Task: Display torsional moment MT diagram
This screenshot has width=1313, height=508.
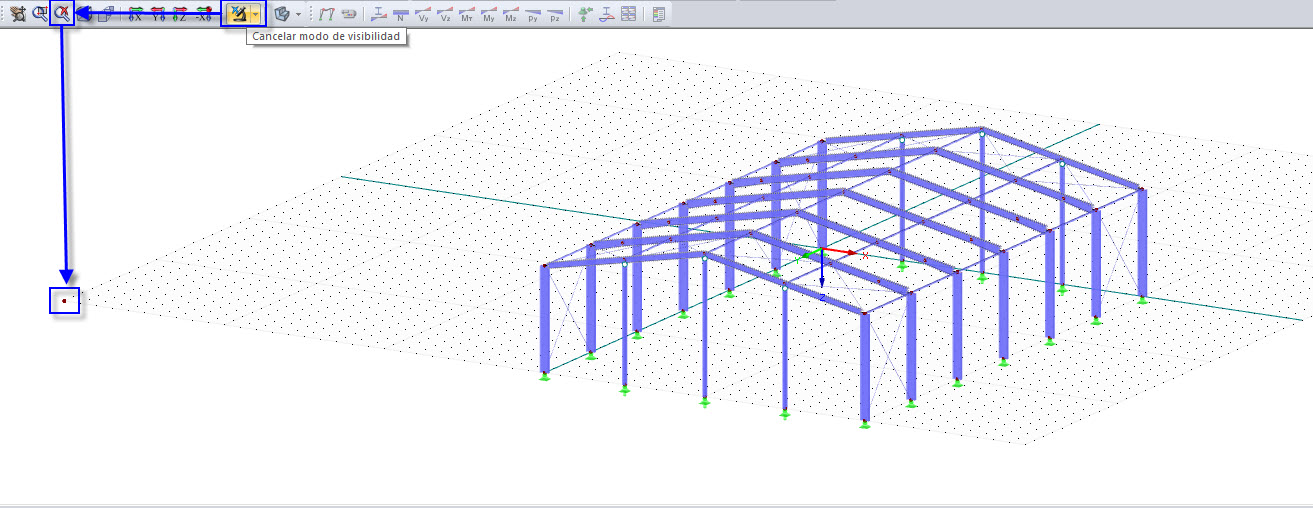Action: [467, 14]
